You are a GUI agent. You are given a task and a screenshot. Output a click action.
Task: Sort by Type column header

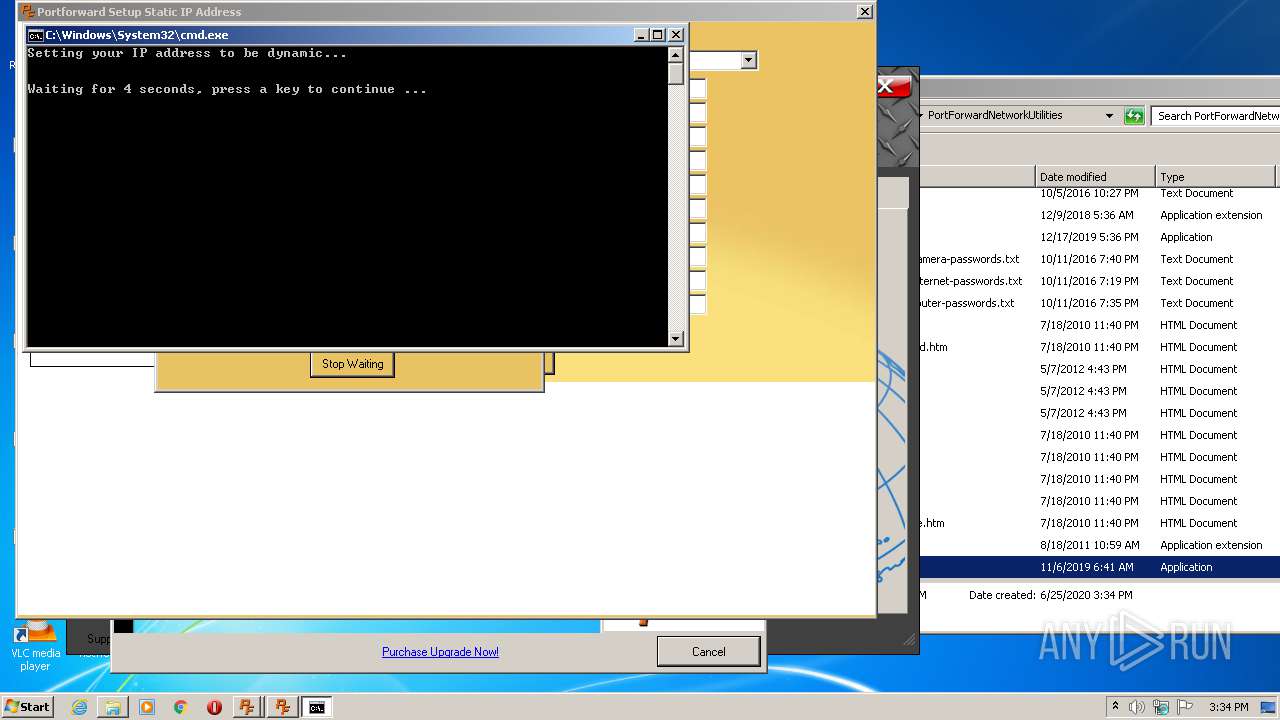pyautogui.click(x=1215, y=177)
